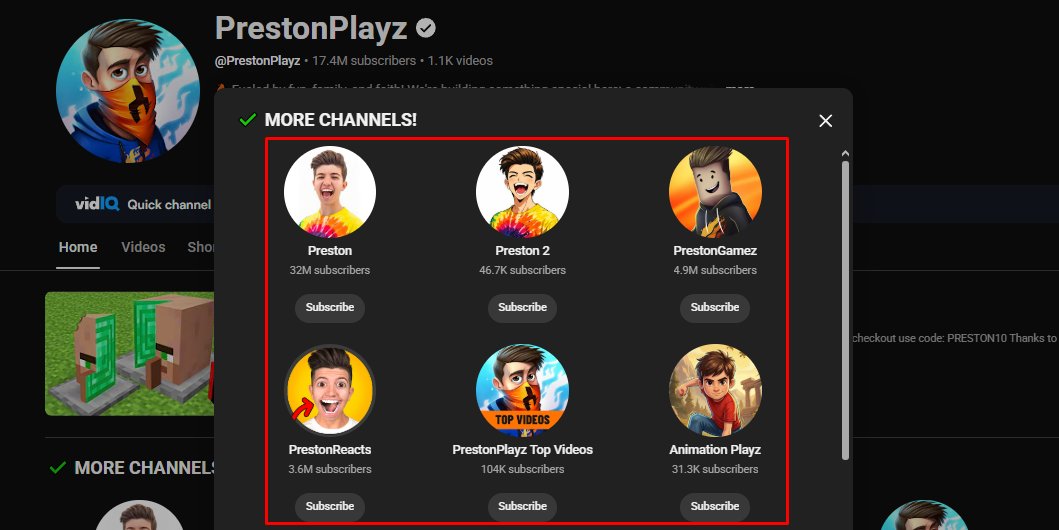This screenshot has width=1059, height=530.
Task: Click the 46.7K subscribers text
Action: click(522, 270)
